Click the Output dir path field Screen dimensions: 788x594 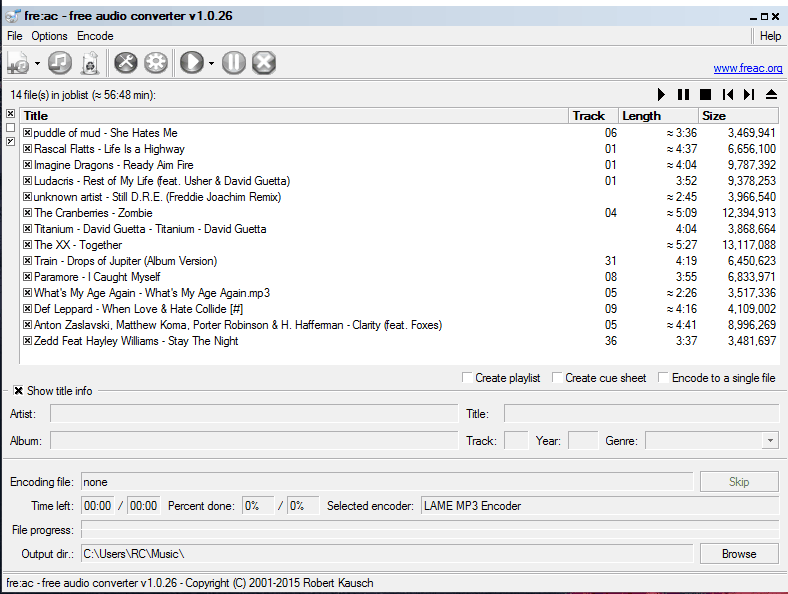(387, 554)
